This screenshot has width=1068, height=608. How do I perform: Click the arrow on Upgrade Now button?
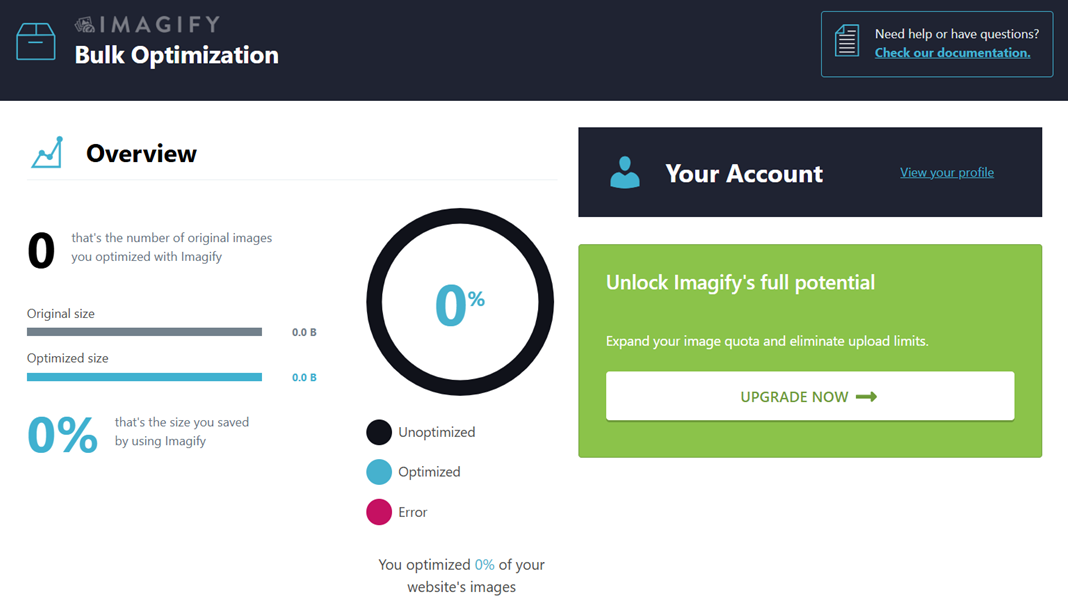(867, 397)
